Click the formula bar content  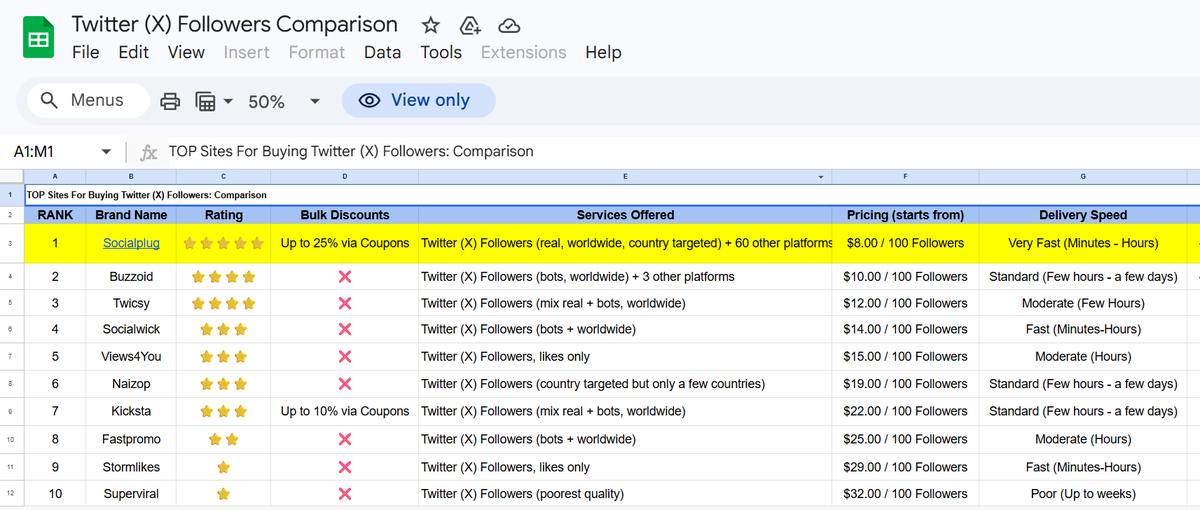click(351, 152)
